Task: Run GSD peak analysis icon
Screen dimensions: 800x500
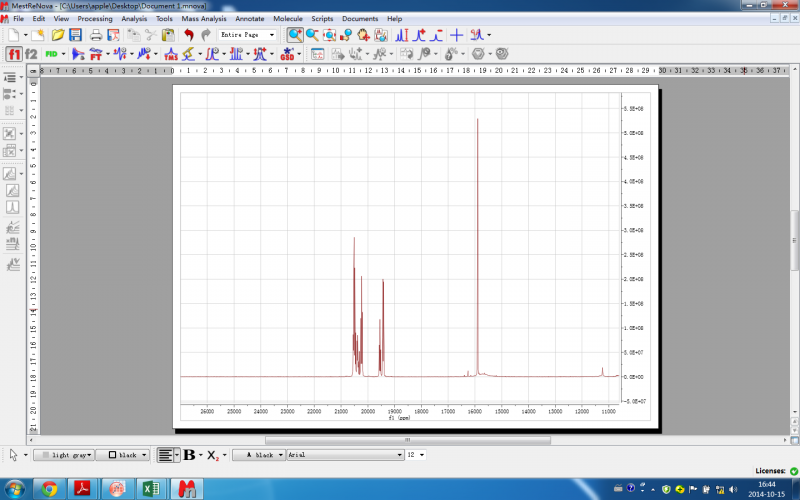Action: pos(288,53)
